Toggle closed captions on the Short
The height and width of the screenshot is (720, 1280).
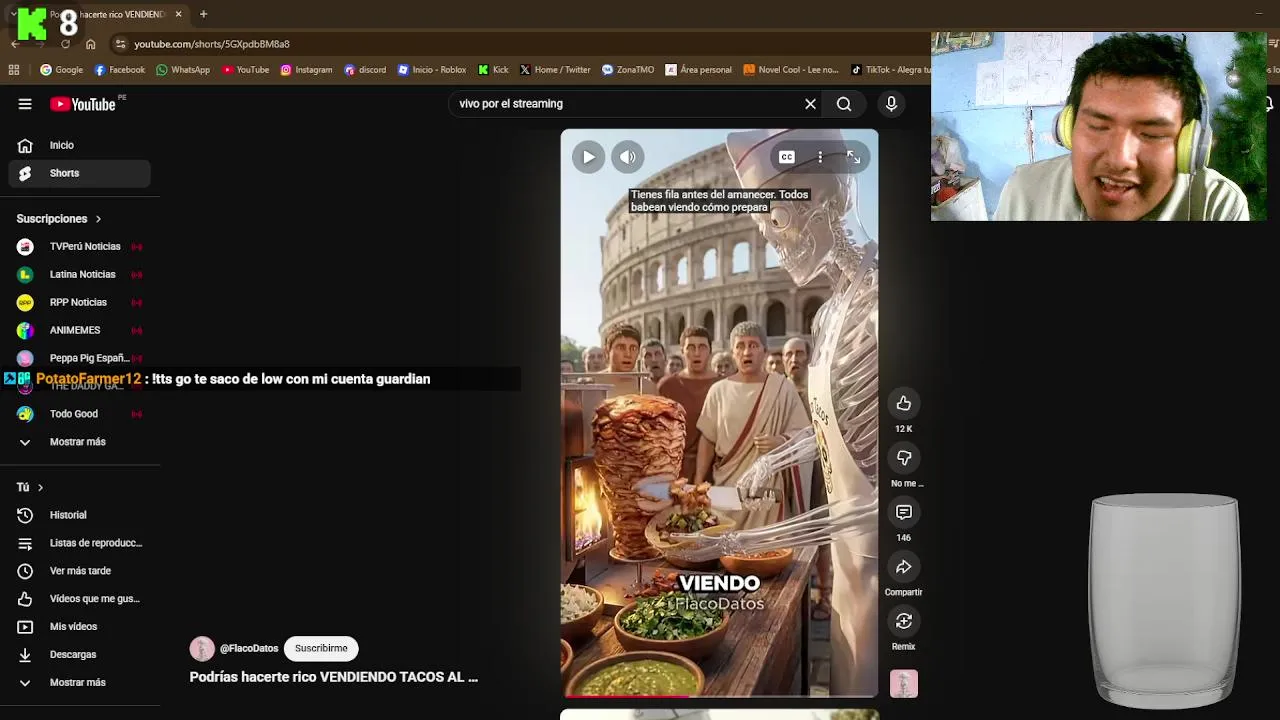click(x=786, y=157)
